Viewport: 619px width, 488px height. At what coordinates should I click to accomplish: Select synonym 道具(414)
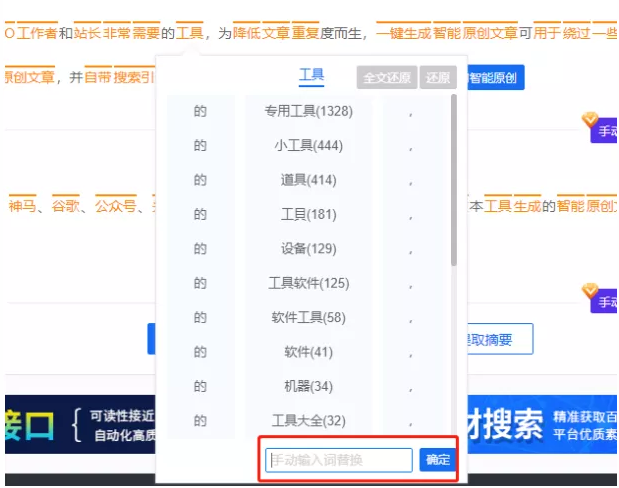click(x=308, y=180)
